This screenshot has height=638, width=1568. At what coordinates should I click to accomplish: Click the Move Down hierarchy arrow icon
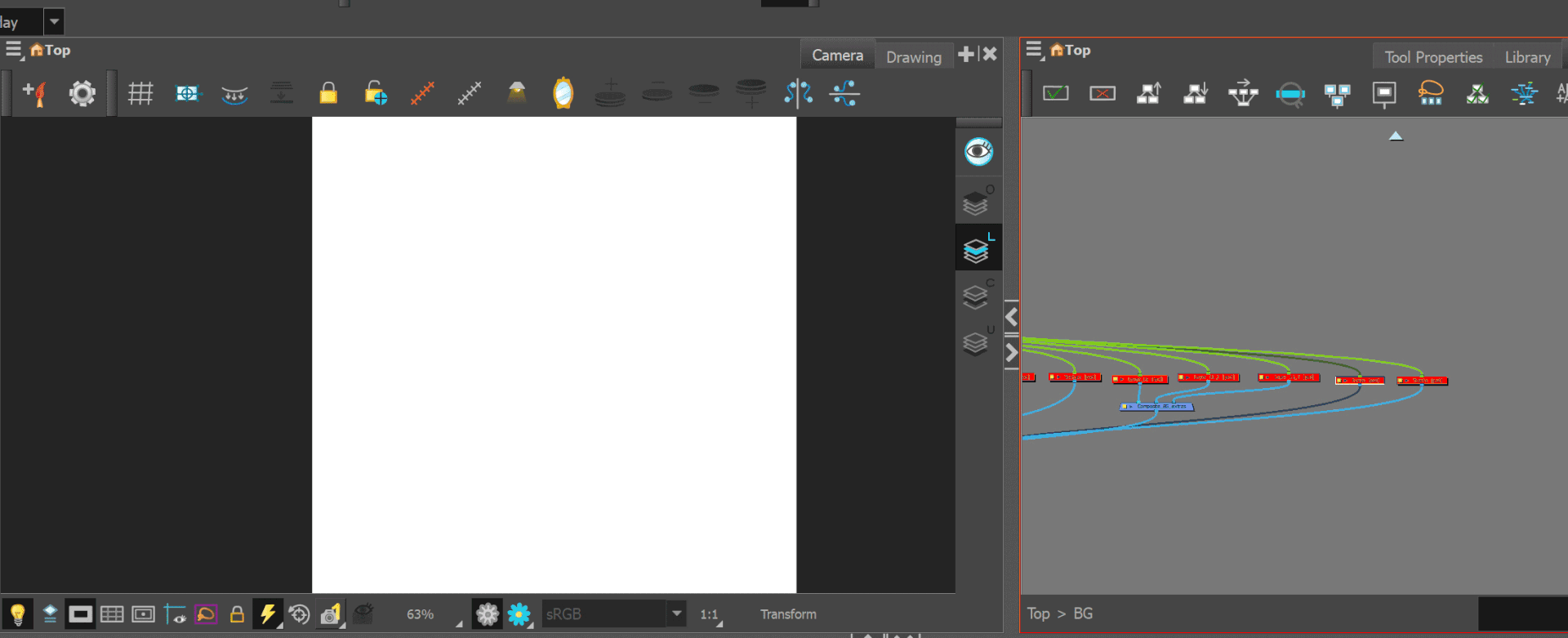click(1196, 94)
